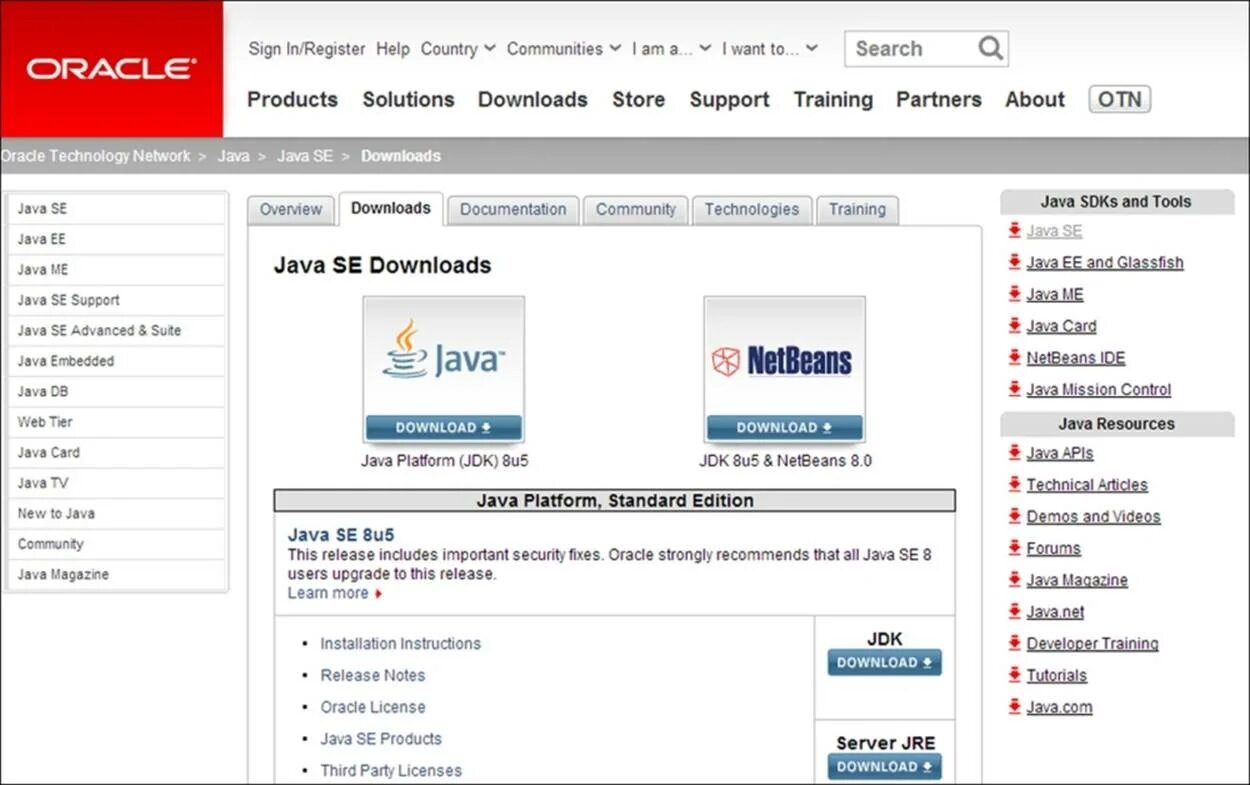Image resolution: width=1250 pixels, height=785 pixels.
Task: Open the Store menu
Action: click(x=638, y=99)
